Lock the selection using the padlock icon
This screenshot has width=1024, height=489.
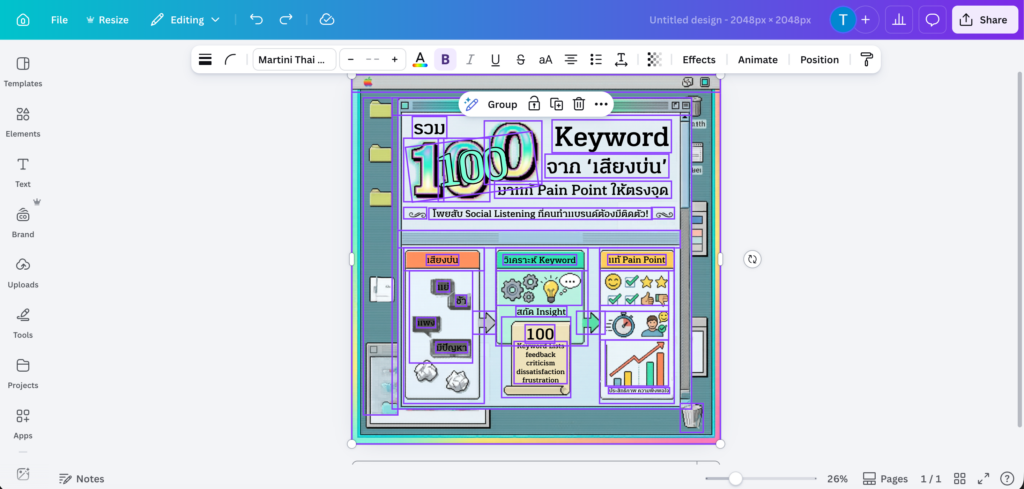[x=534, y=104]
